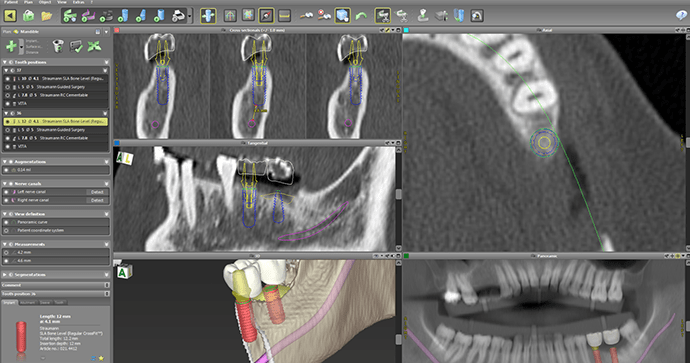Collapse the Nerve canals section
Screen dimensions: 690x363
(5, 183)
